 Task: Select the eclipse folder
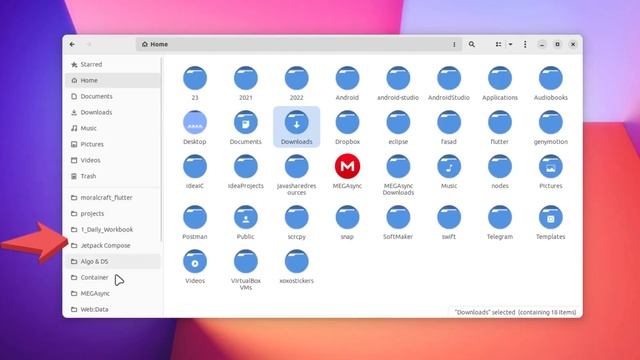398,127
